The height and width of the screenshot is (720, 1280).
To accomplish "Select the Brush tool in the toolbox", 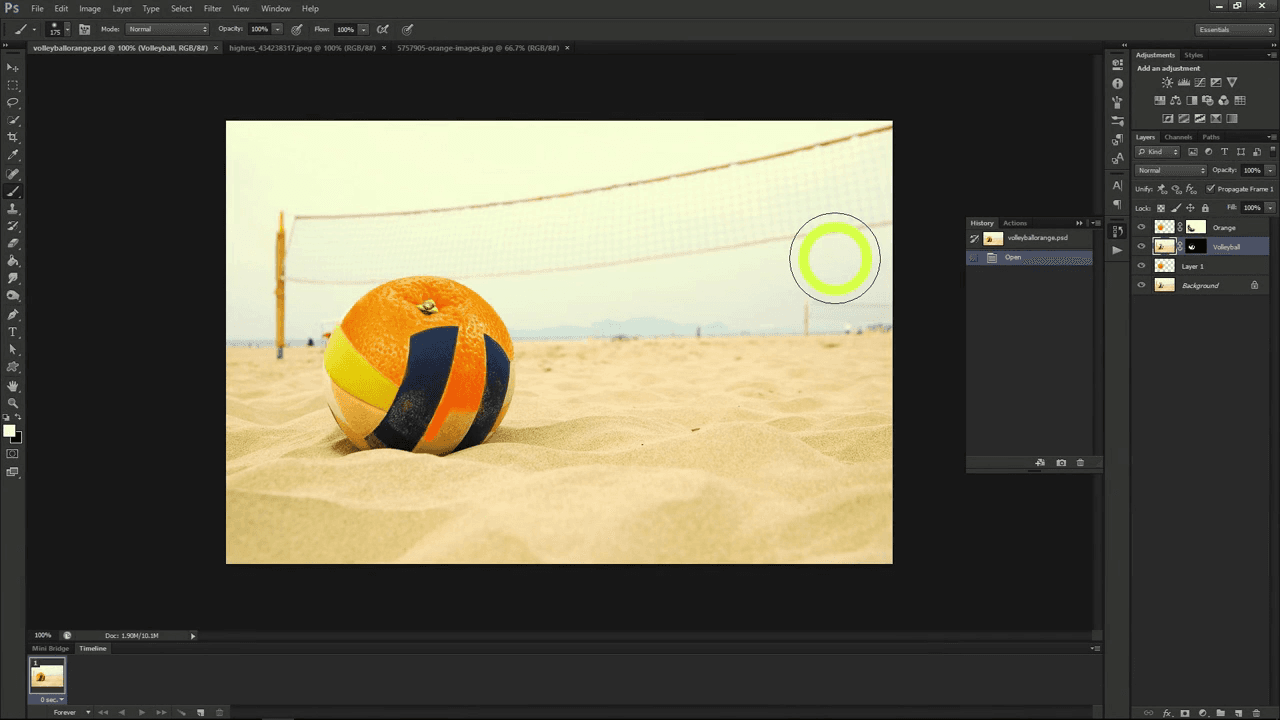I will [x=13, y=191].
